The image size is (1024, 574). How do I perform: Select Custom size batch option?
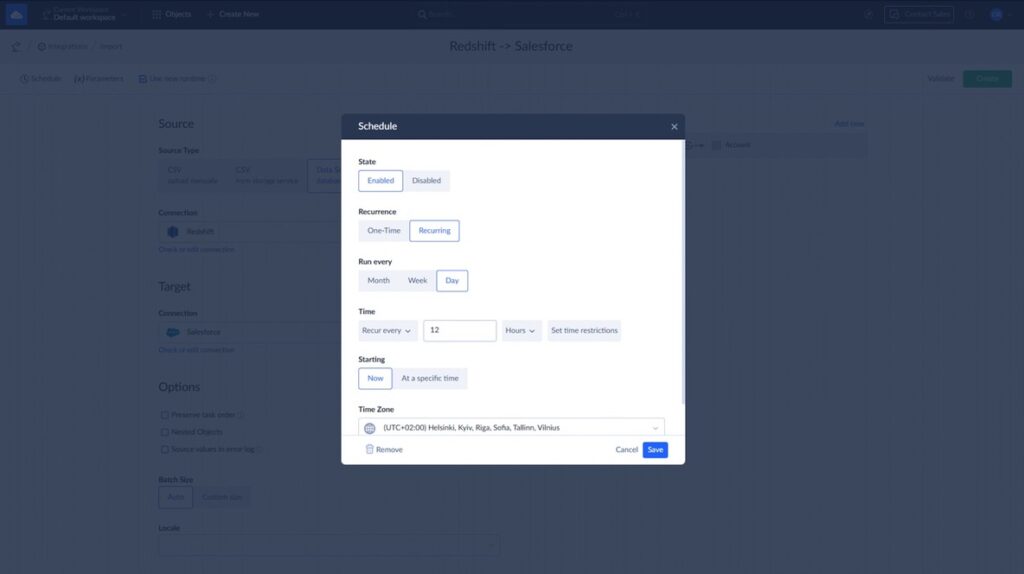click(x=222, y=498)
